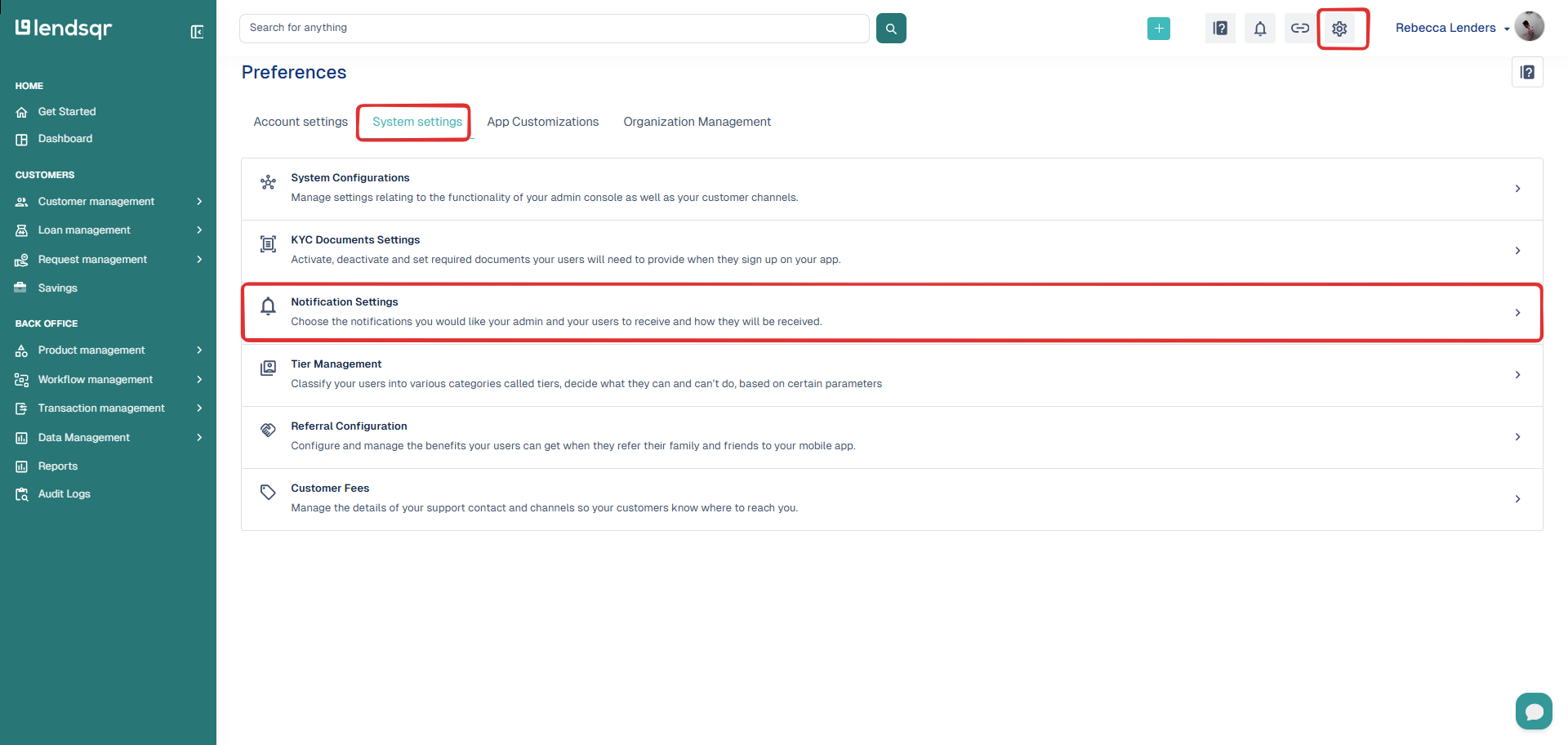Click the Referral Configuration icon

[268, 430]
